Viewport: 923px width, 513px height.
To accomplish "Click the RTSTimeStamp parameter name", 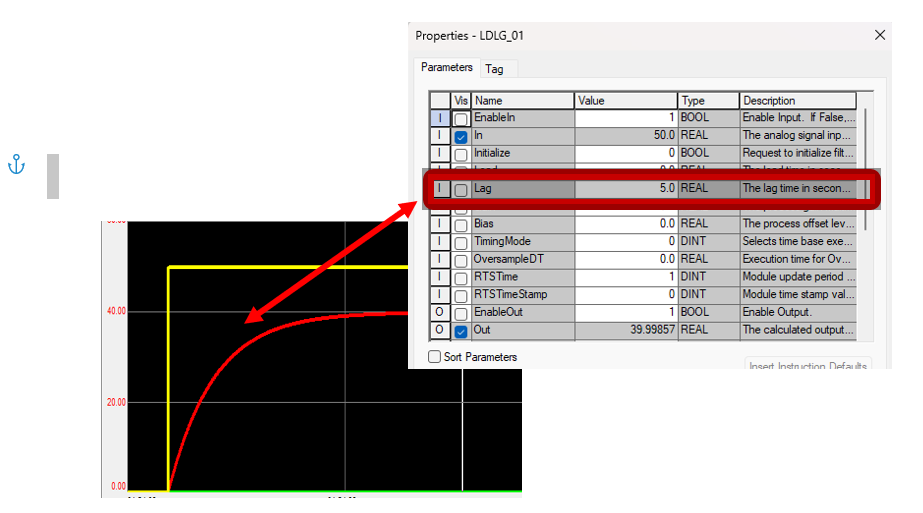I will (x=510, y=294).
